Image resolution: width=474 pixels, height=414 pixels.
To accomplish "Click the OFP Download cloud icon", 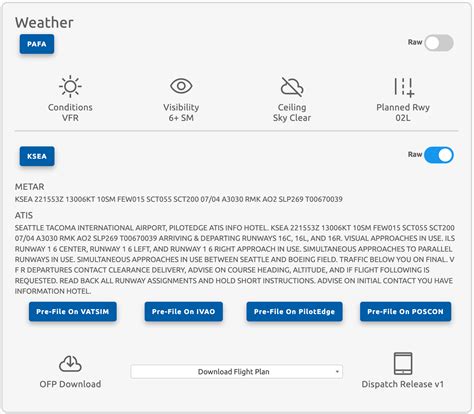I will 70,364.
